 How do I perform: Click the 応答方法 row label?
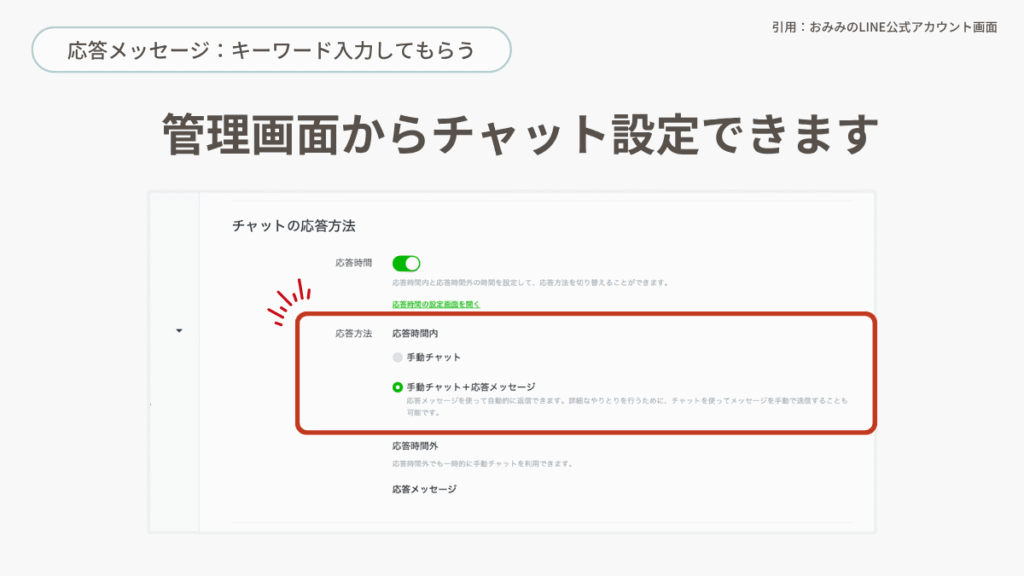pos(353,333)
